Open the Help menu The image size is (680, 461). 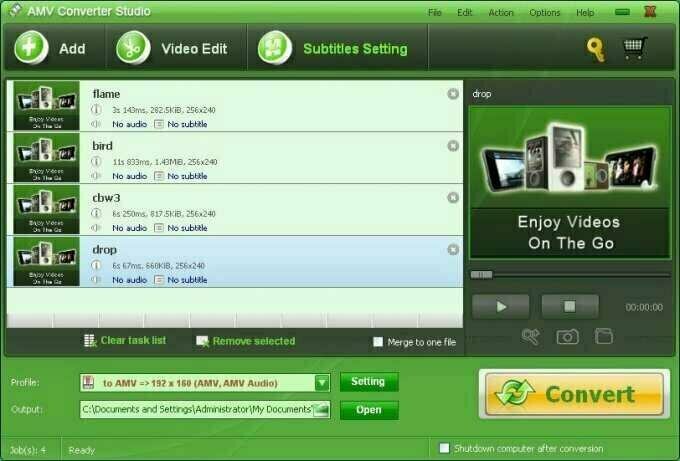[x=585, y=13]
